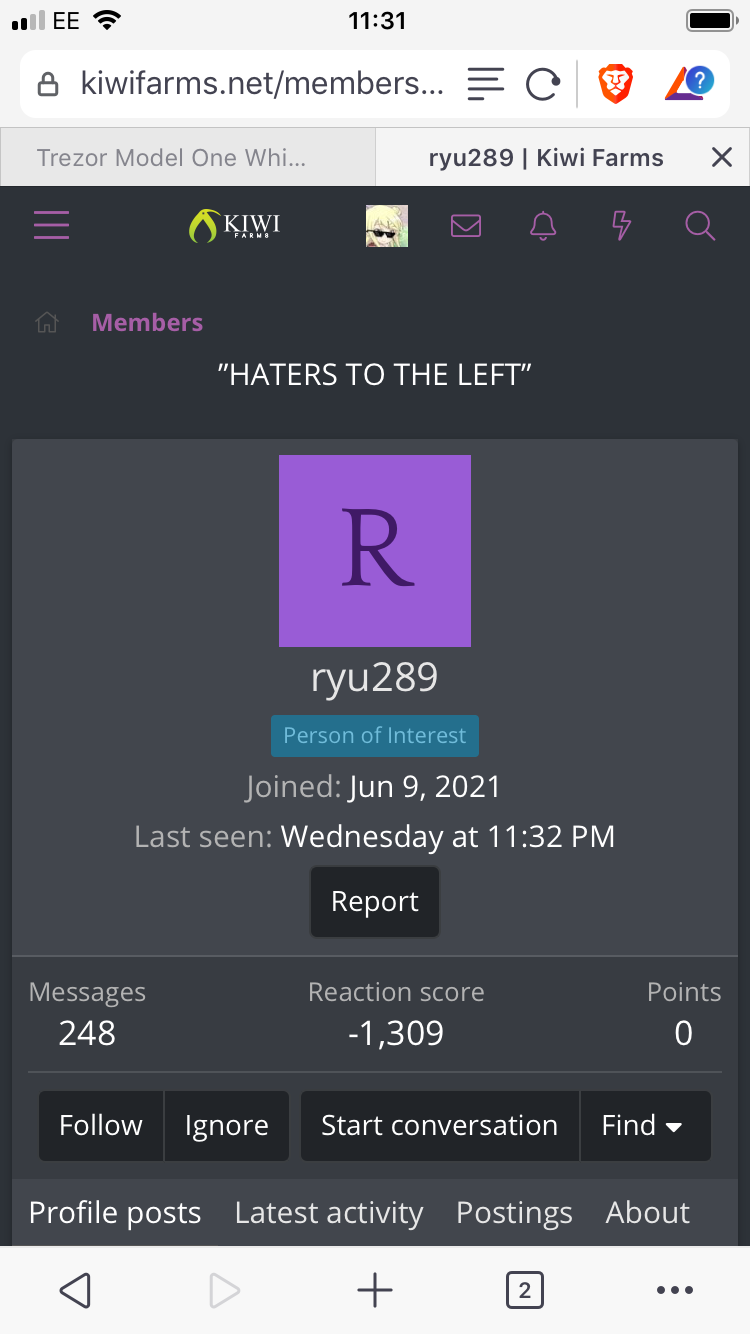Open the forum search magnifier icon
750x1334 pixels.
(x=700, y=226)
